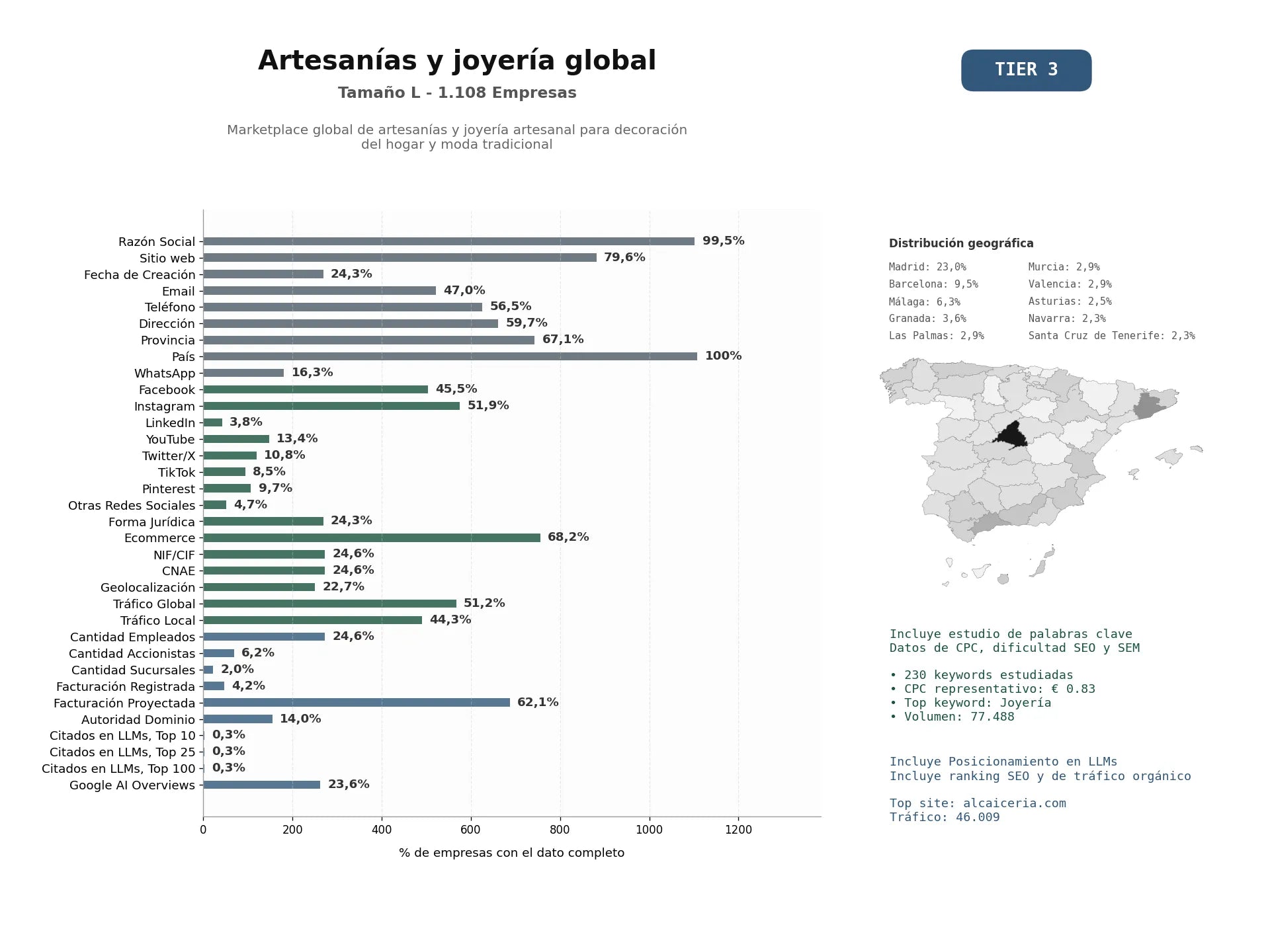Click 'Citados en LLMs, Top 10' label

point(122,736)
